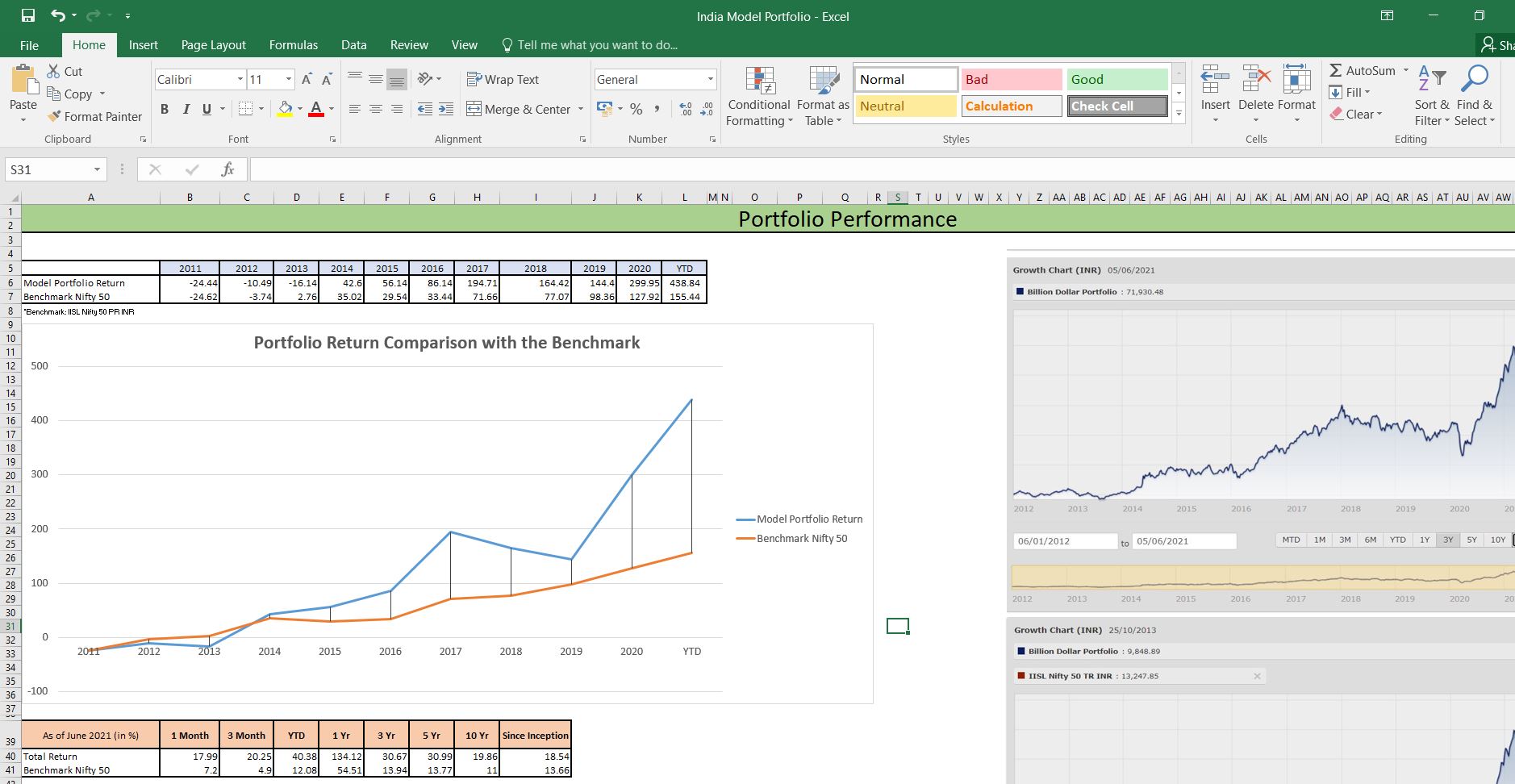Decrease decimal places icon
Image resolution: width=1515 pixels, height=784 pixels.
[707, 109]
